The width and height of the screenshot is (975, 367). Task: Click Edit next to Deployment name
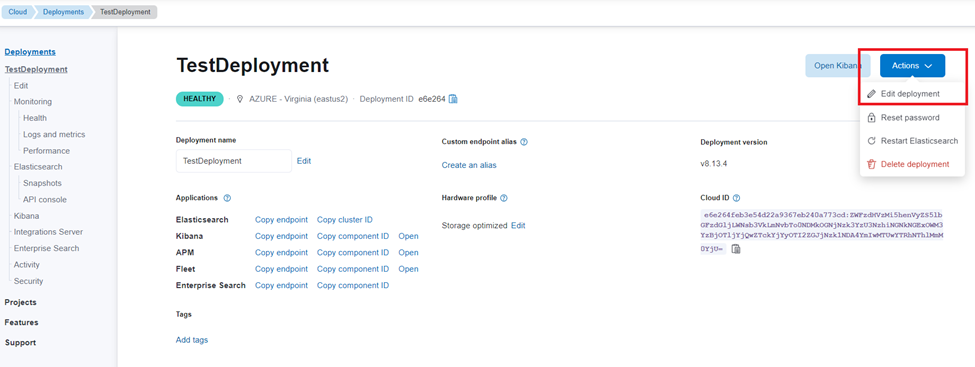pos(304,160)
